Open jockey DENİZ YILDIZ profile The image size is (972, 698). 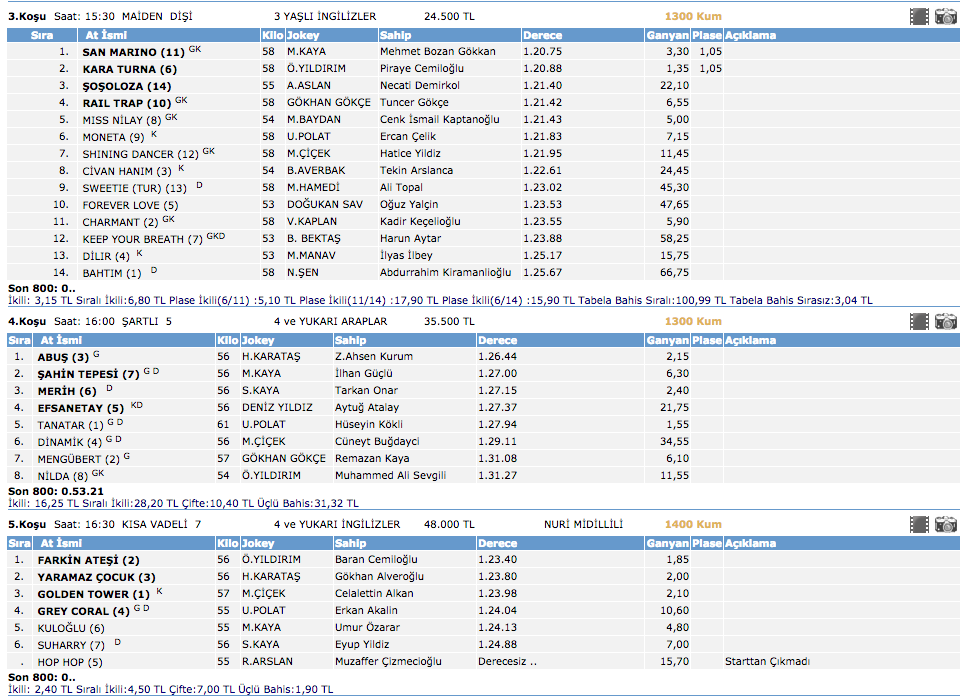coord(277,408)
